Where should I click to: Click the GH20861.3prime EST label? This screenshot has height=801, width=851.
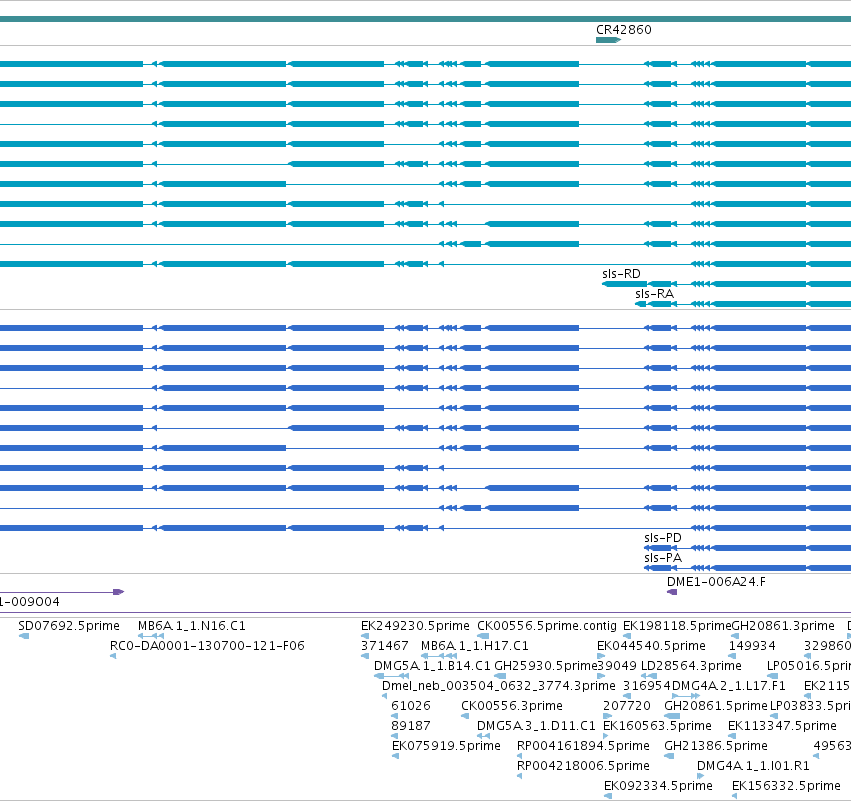pyautogui.click(x=783, y=626)
